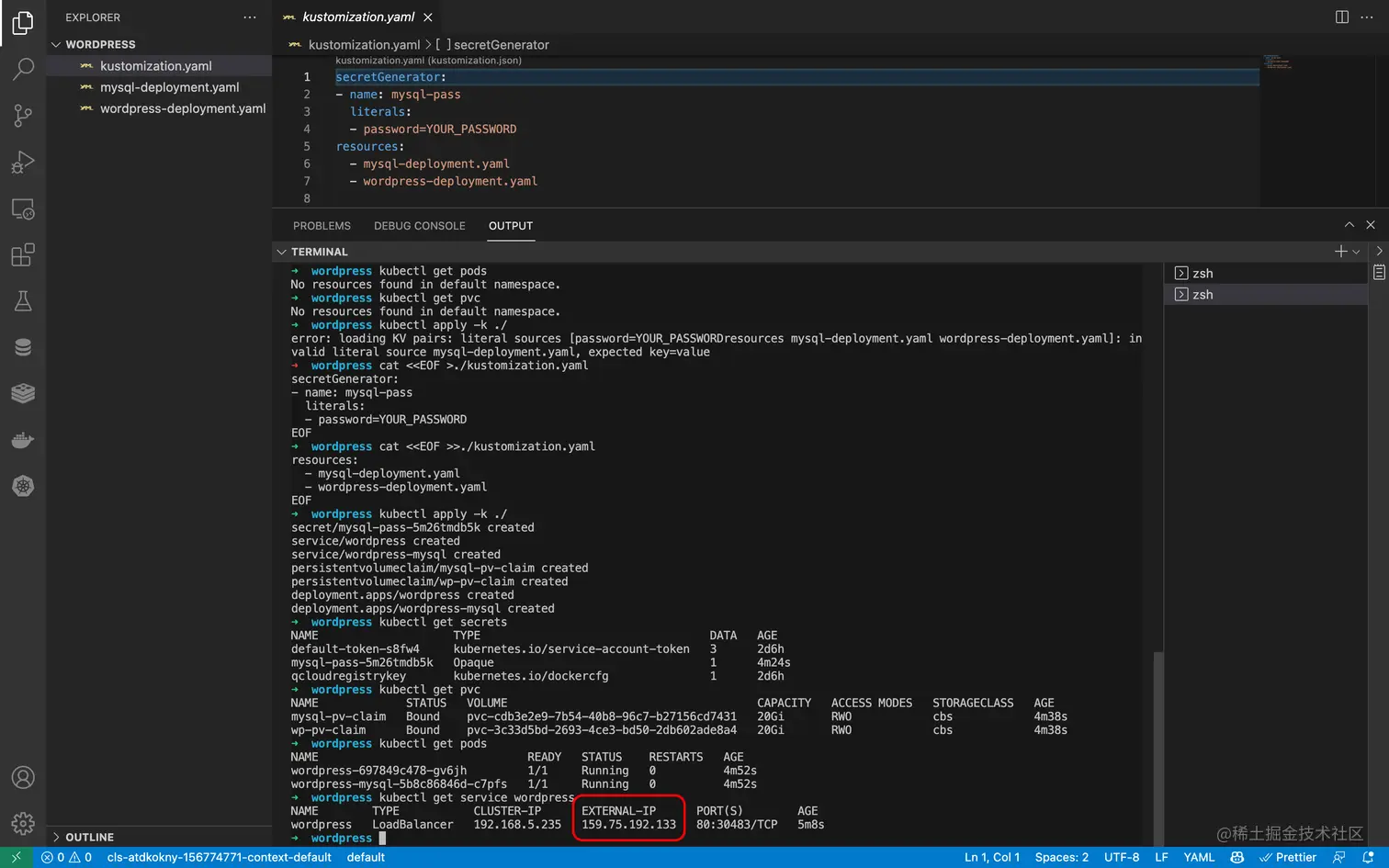
Task: Place cursor on line 4 password literal
Action: coord(439,130)
